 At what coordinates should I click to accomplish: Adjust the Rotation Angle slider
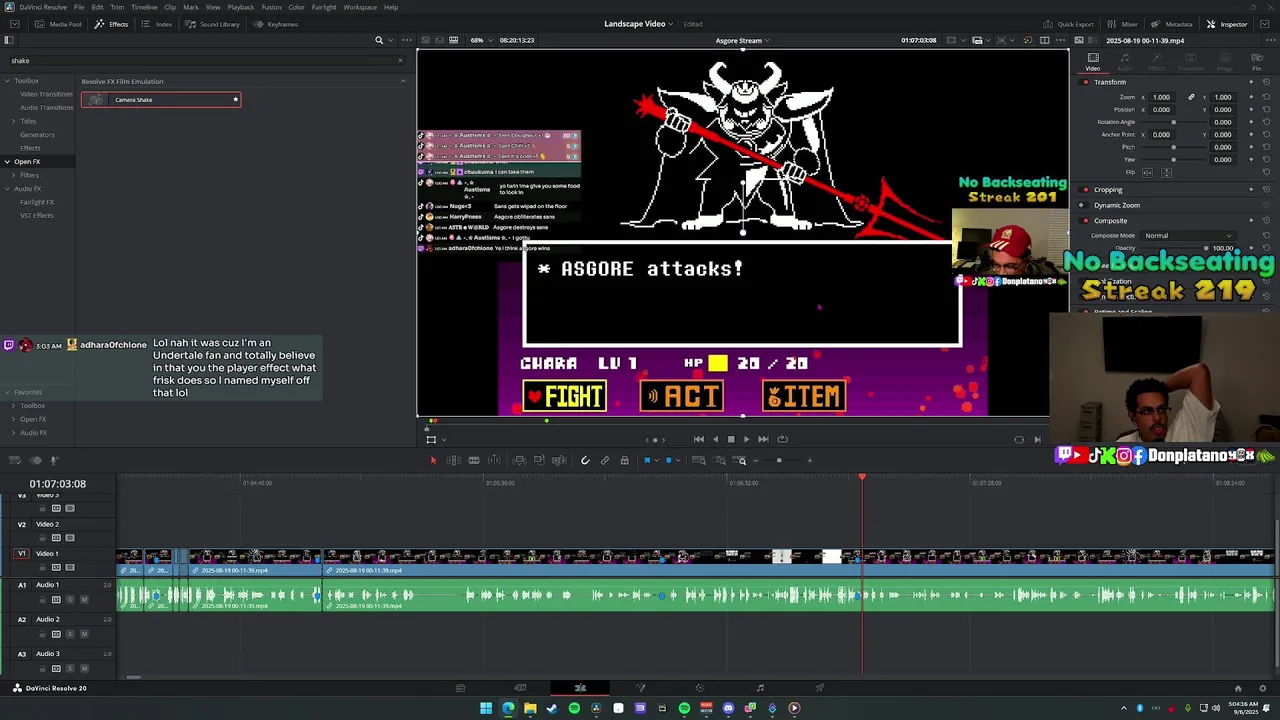pos(1173,122)
